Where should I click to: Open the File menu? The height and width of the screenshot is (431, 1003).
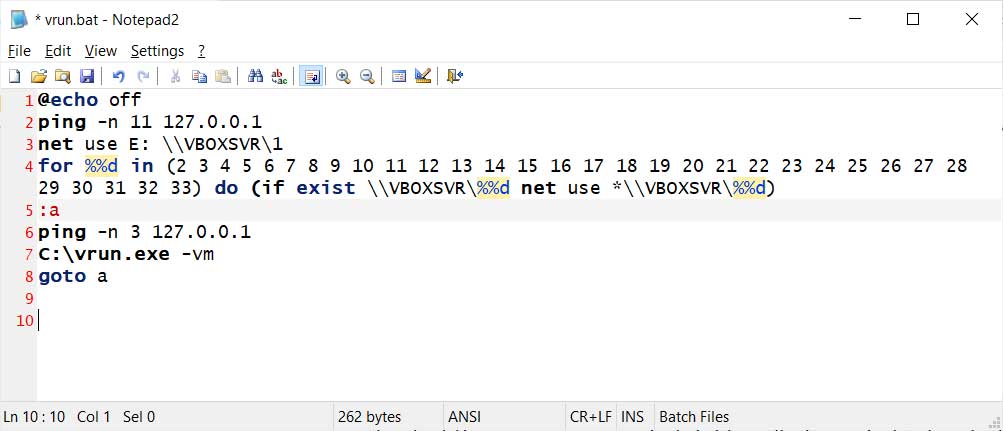(19, 51)
